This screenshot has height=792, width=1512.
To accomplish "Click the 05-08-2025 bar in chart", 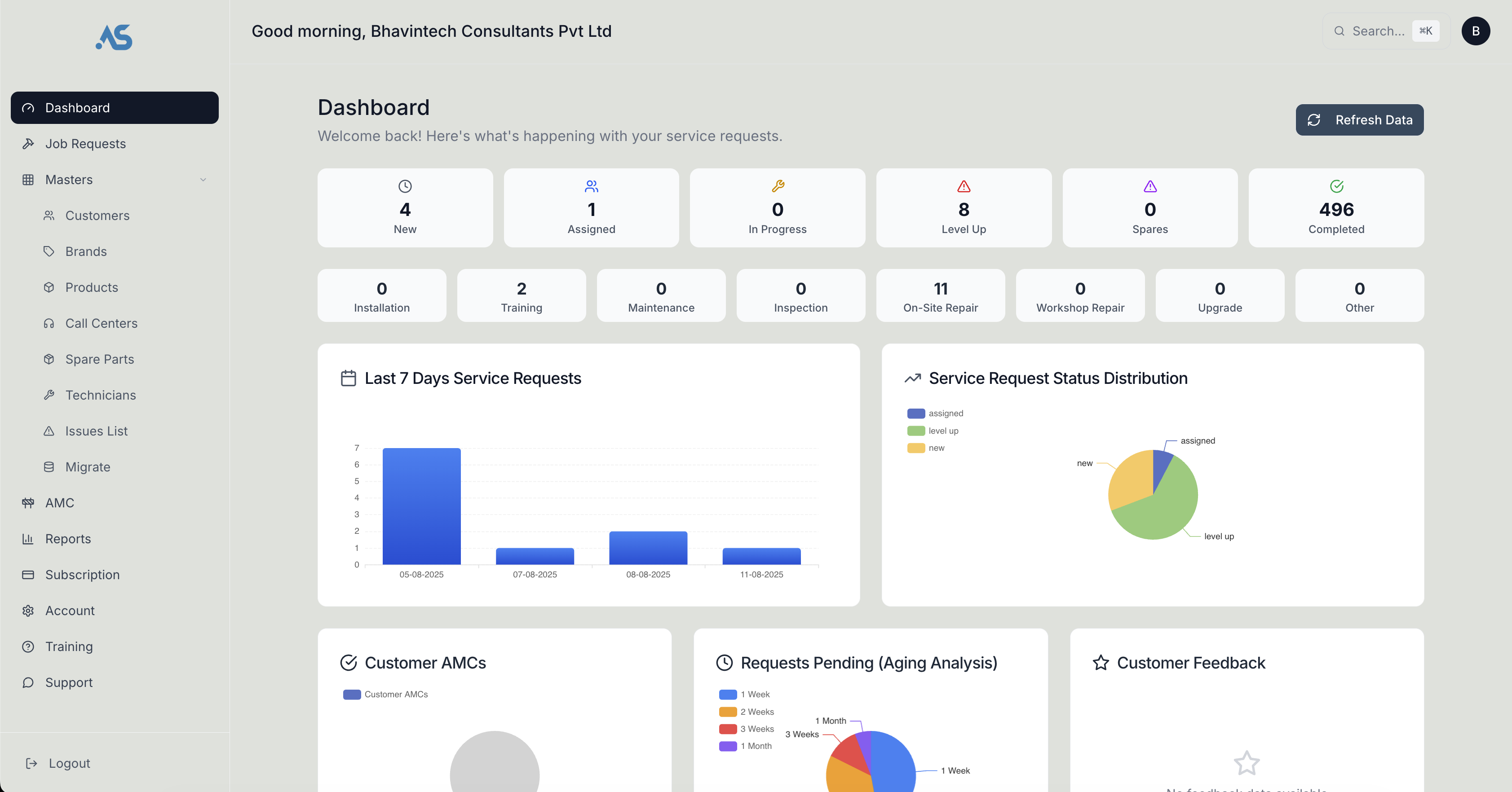I will (x=421, y=506).
